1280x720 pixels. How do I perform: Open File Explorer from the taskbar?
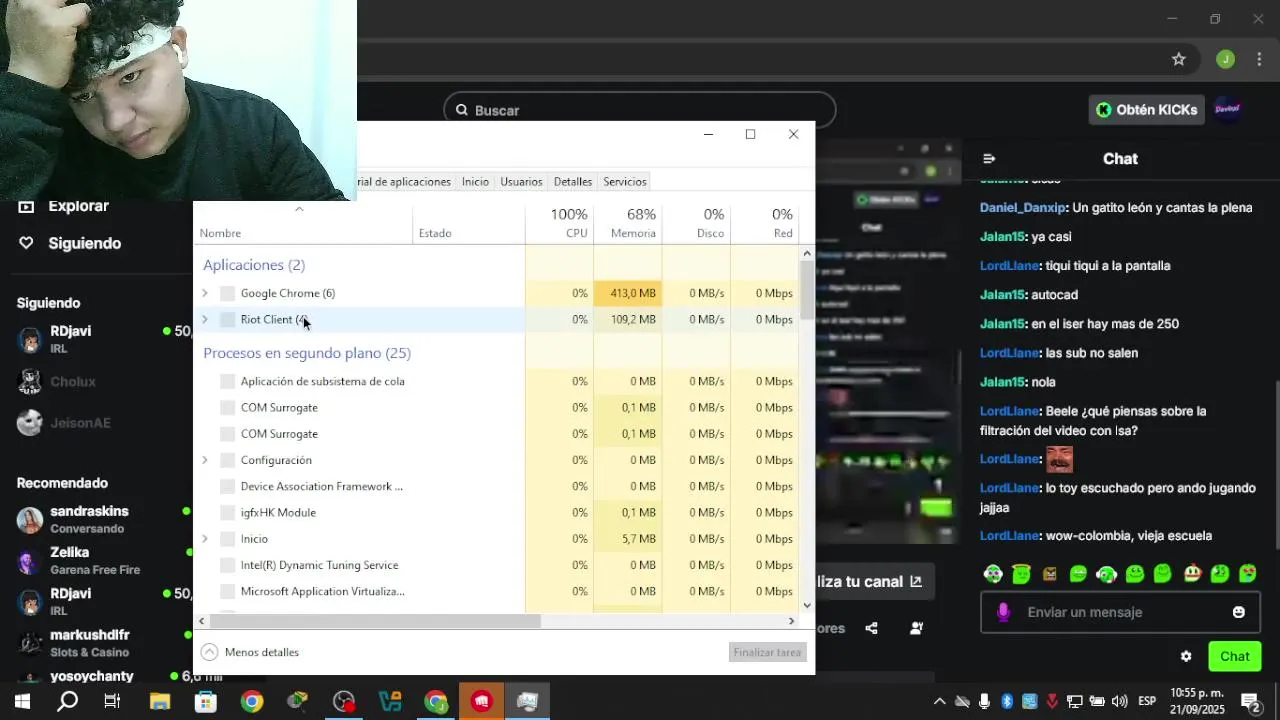pos(160,702)
